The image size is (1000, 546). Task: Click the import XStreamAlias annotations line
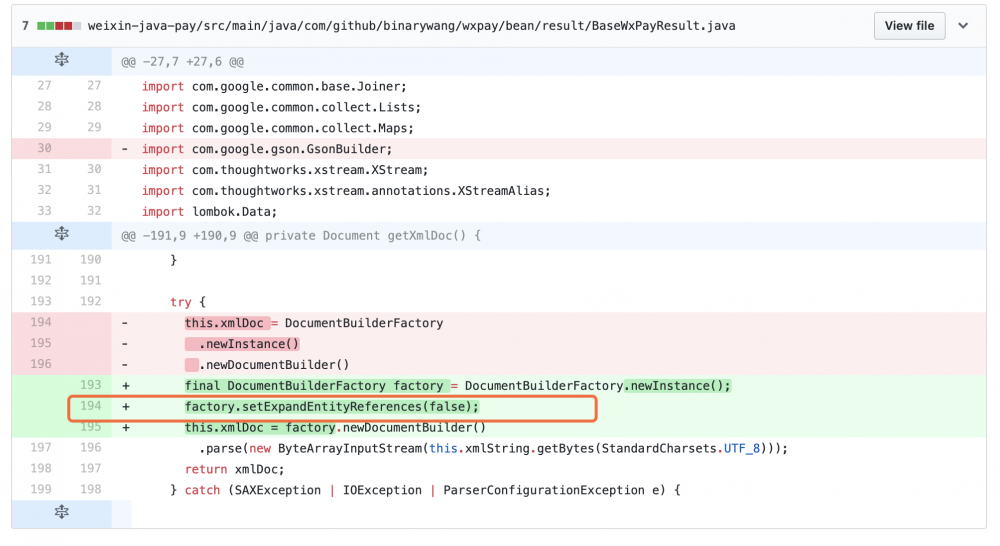coord(346,191)
